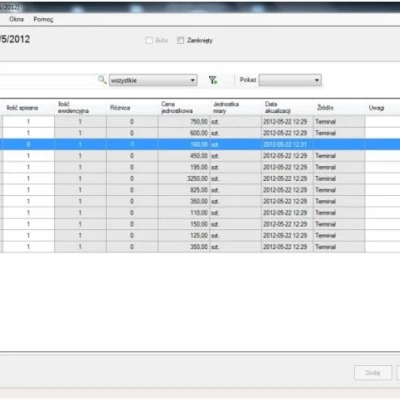Sort by the Różnica column header
This screenshot has height=400, width=400.
point(132,108)
